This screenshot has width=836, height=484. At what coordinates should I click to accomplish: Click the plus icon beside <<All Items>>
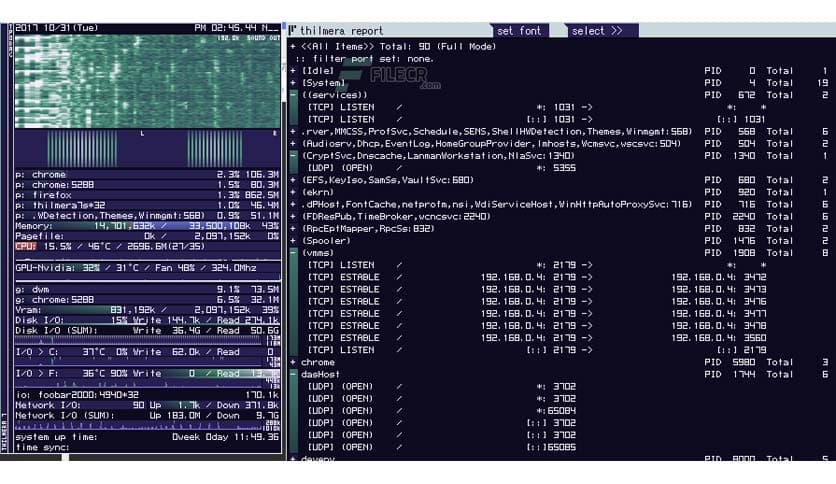pos(293,47)
